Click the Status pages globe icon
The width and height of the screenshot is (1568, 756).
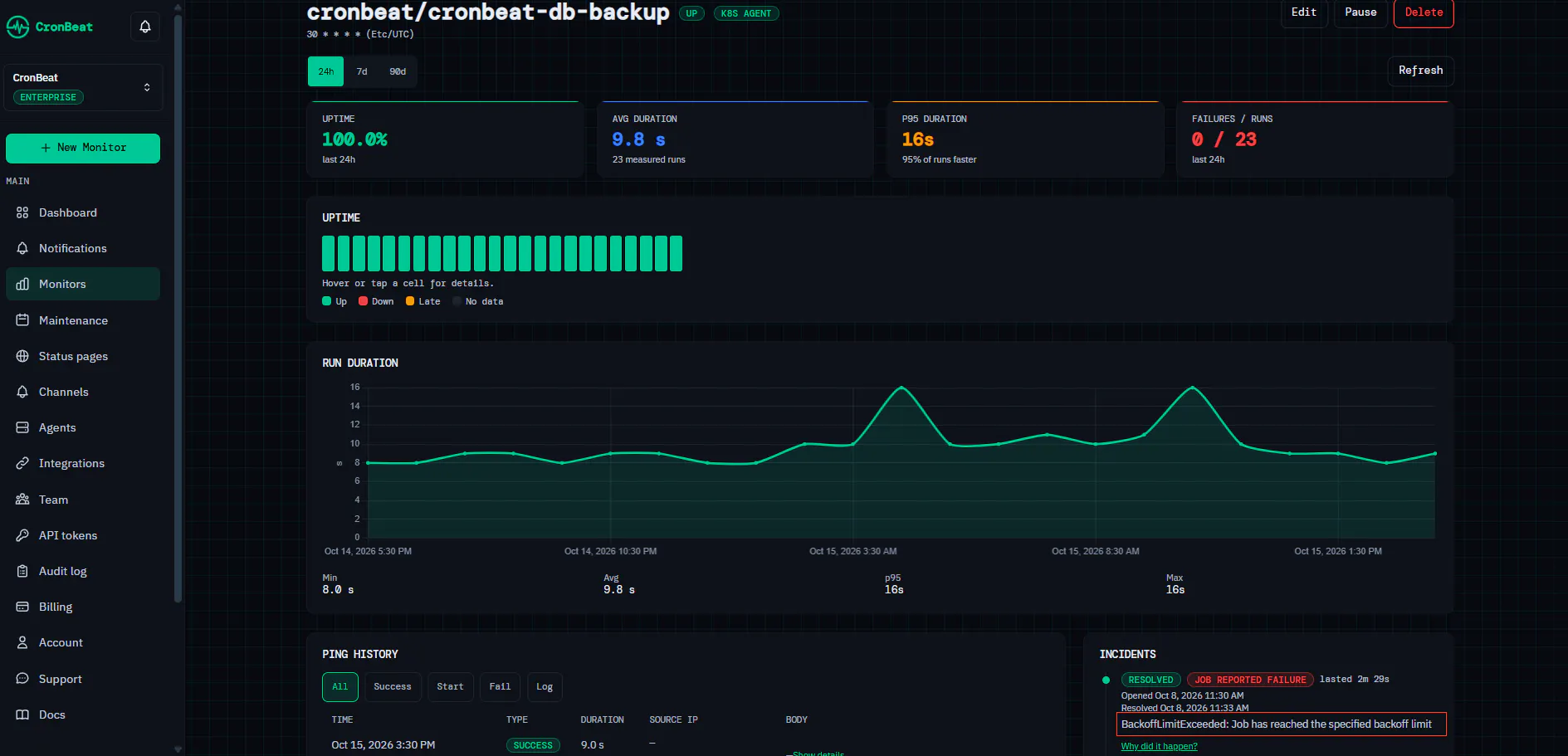click(x=22, y=356)
